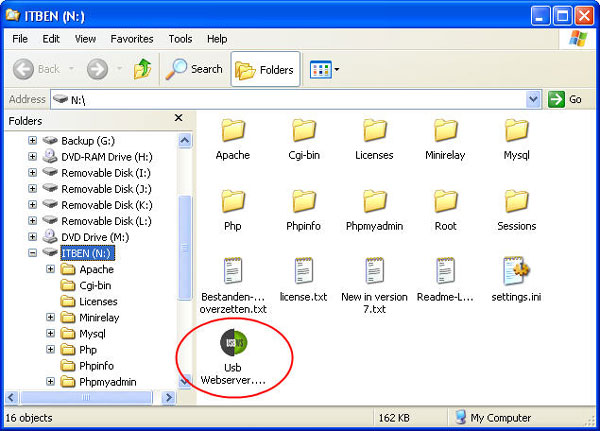Image resolution: width=600 pixels, height=431 pixels.
Task: Click the Back navigation button
Action: pos(36,69)
